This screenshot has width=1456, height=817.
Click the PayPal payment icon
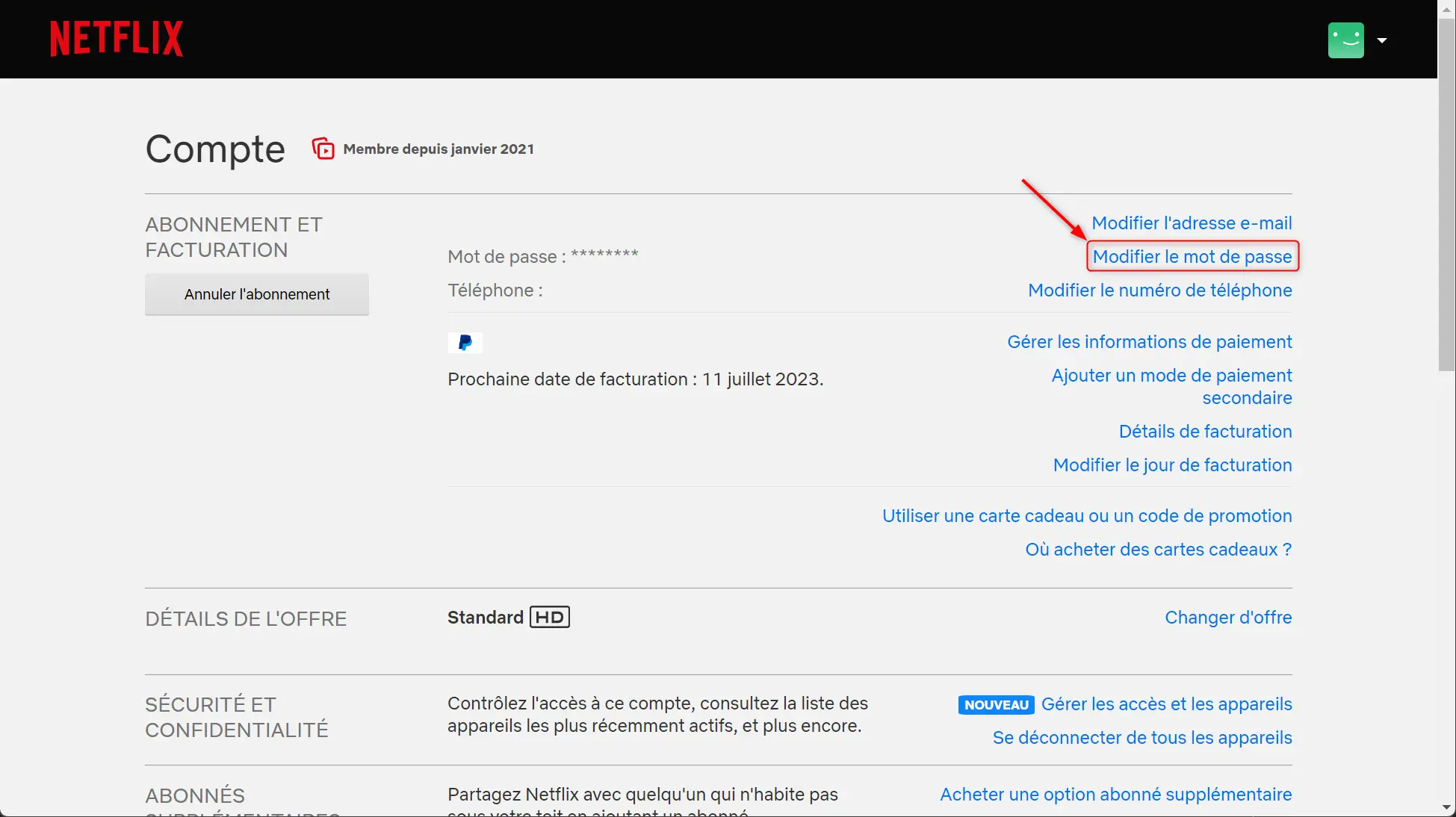point(465,343)
